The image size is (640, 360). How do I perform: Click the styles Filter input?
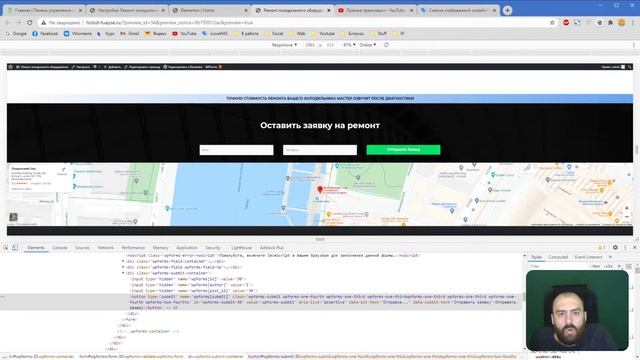click(557, 266)
